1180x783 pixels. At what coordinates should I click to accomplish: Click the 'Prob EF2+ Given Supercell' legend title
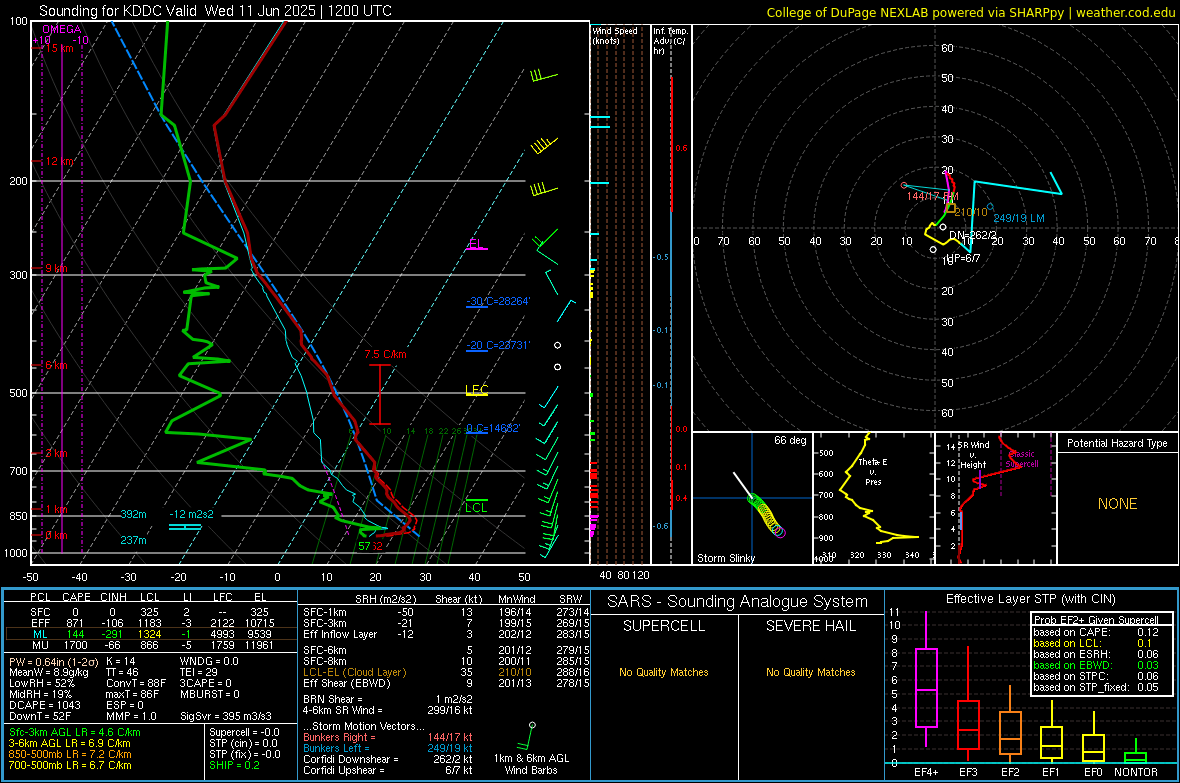[1096, 620]
